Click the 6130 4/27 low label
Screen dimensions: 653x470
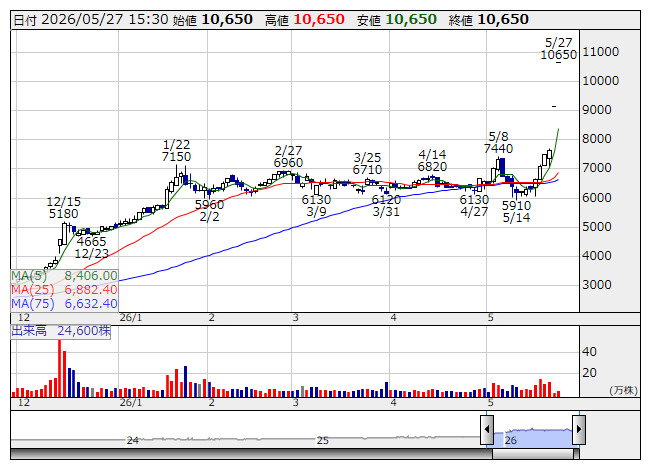474,206
